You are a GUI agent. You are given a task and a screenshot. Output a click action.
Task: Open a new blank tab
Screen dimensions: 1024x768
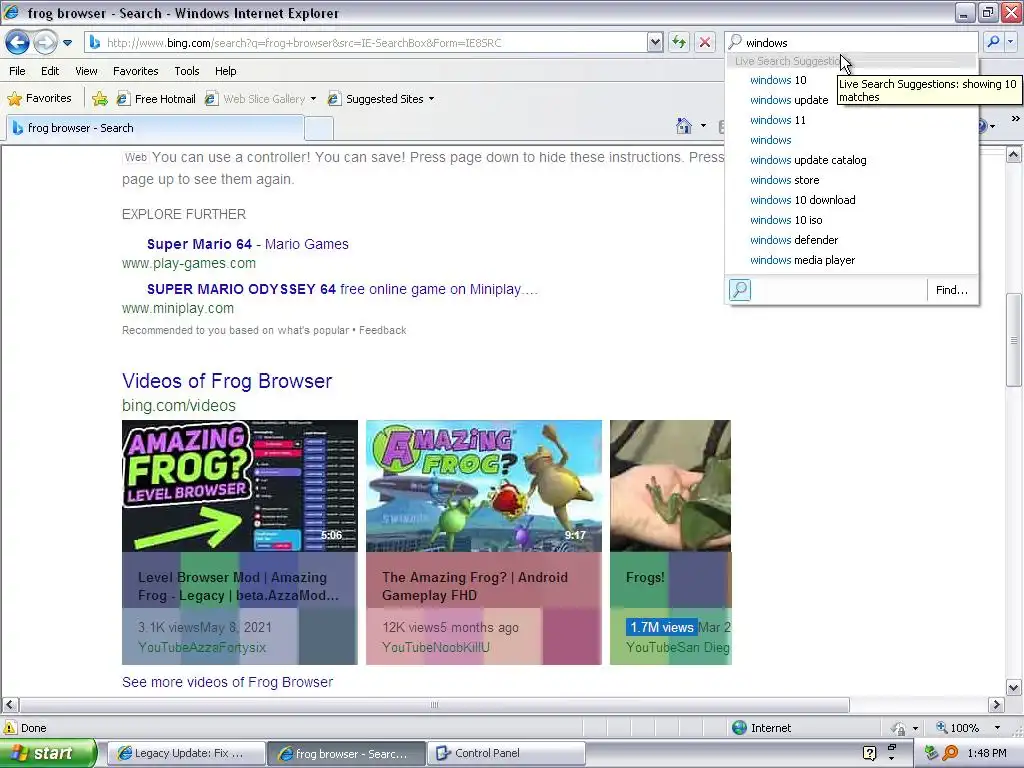319,129
